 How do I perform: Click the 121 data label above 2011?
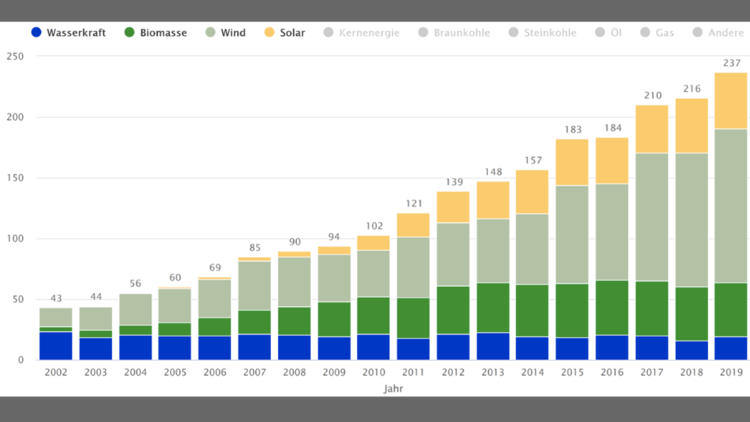tap(413, 203)
